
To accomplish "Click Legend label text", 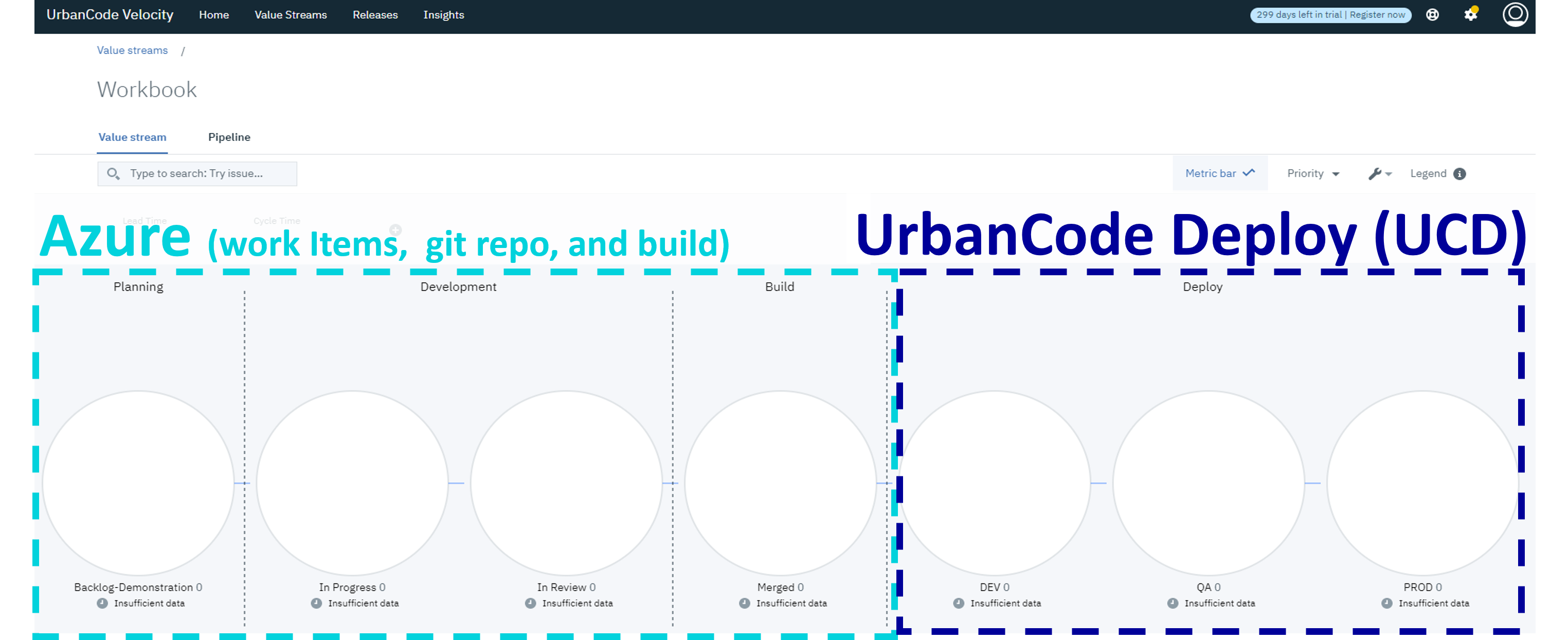I will (x=1428, y=173).
